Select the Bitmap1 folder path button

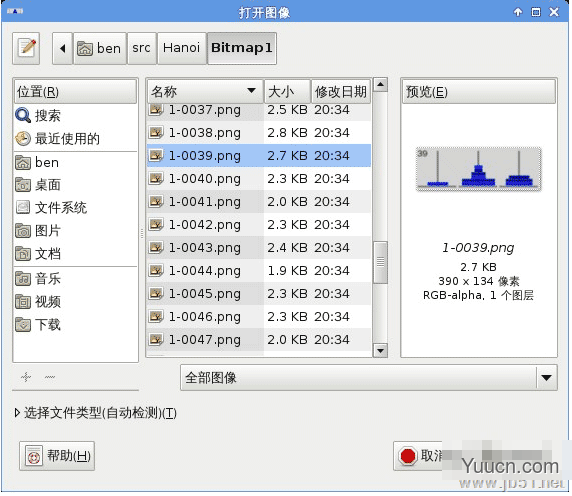click(242, 49)
